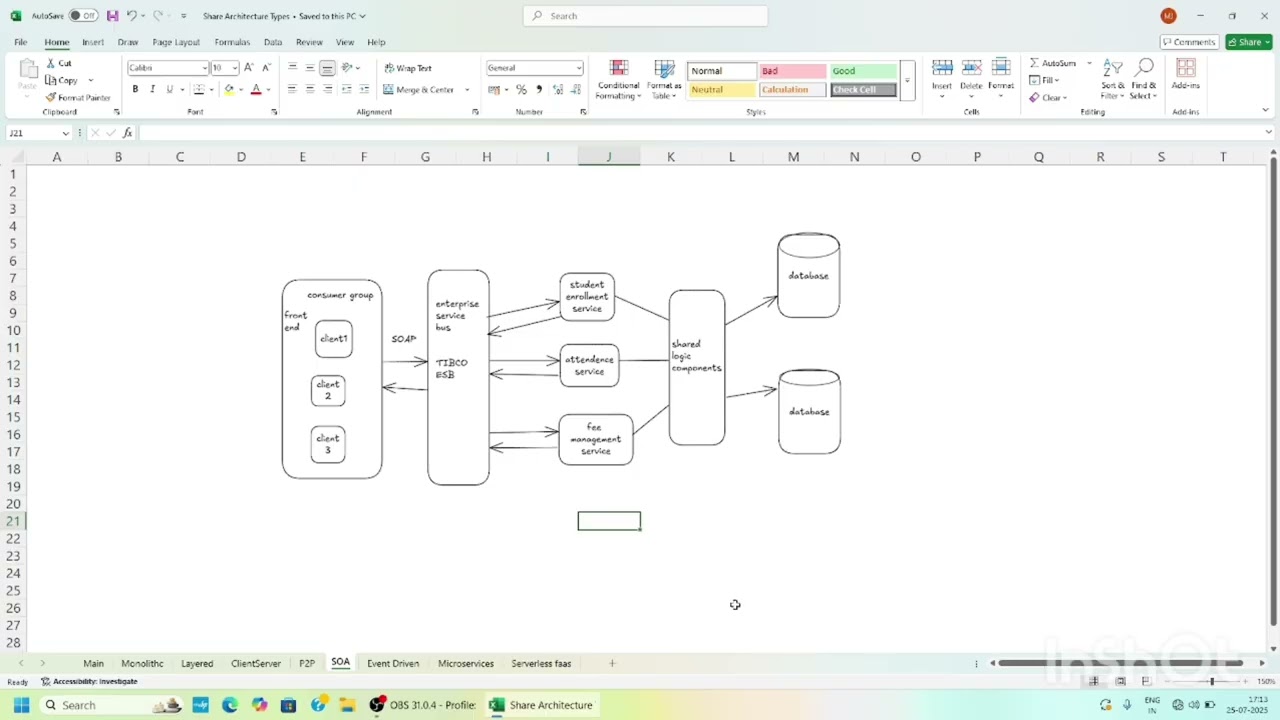Save the workbook using the save icon

(112, 16)
